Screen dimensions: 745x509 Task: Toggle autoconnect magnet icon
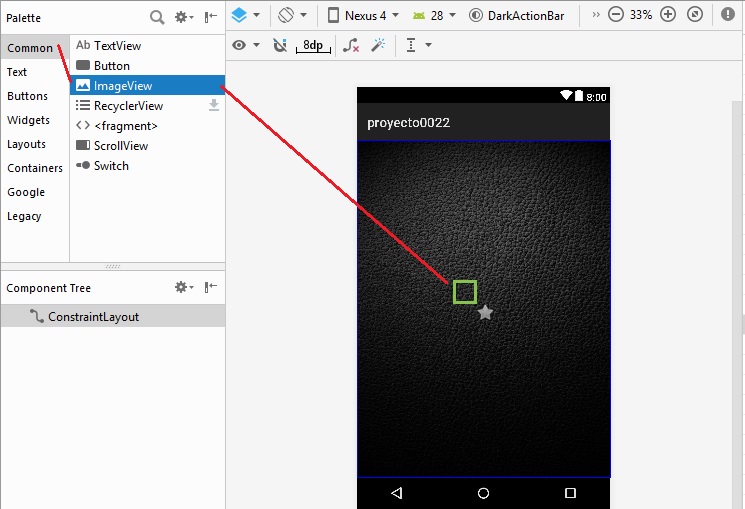(280, 45)
